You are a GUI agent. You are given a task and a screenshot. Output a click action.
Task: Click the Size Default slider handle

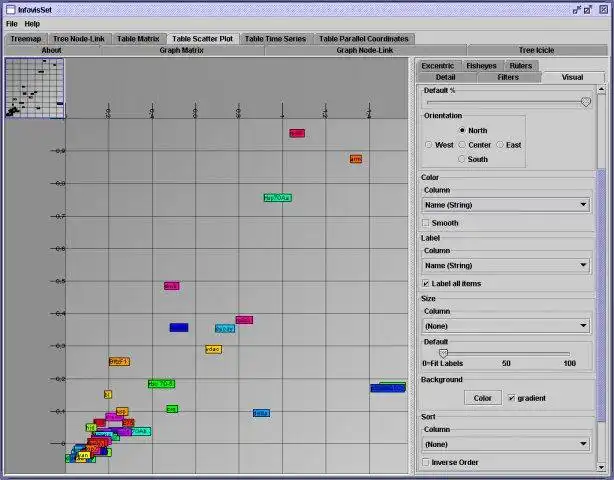(443, 354)
